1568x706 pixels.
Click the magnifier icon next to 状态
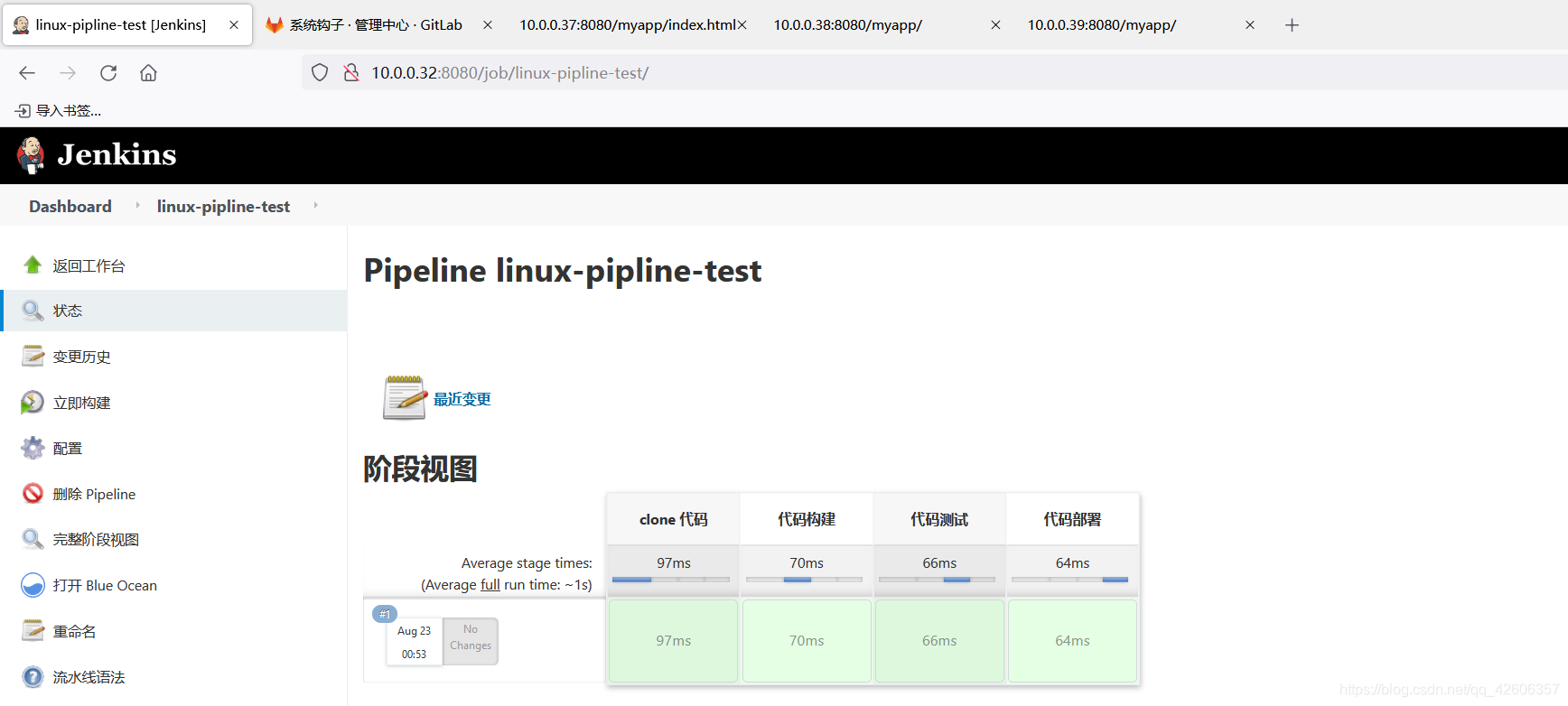pyautogui.click(x=33, y=311)
